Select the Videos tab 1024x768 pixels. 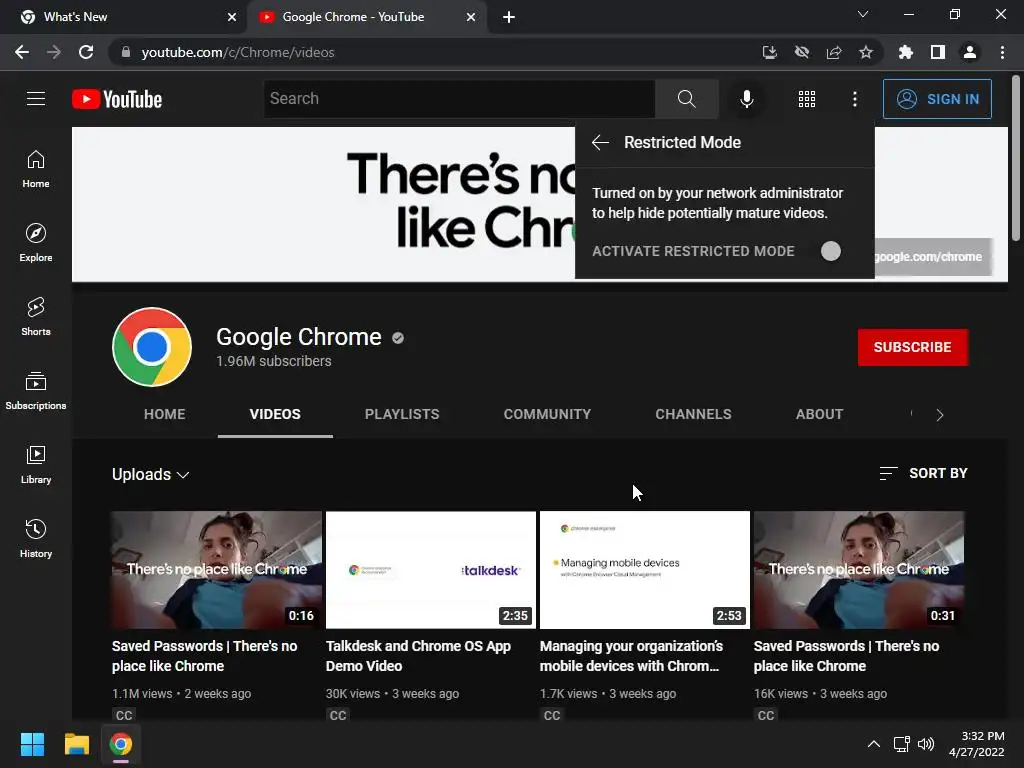click(x=275, y=414)
